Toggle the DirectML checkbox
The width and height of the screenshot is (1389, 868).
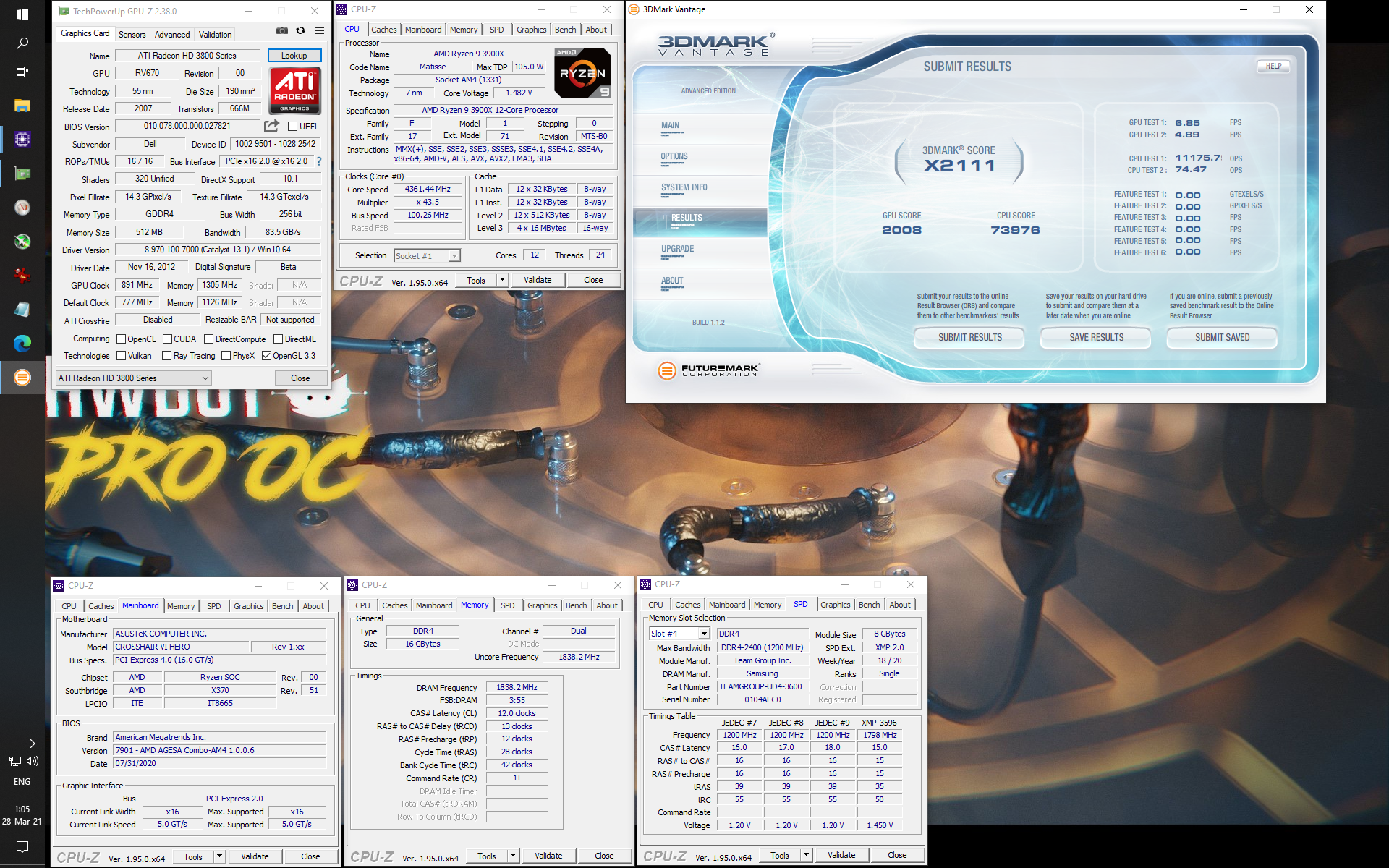pos(278,339)
